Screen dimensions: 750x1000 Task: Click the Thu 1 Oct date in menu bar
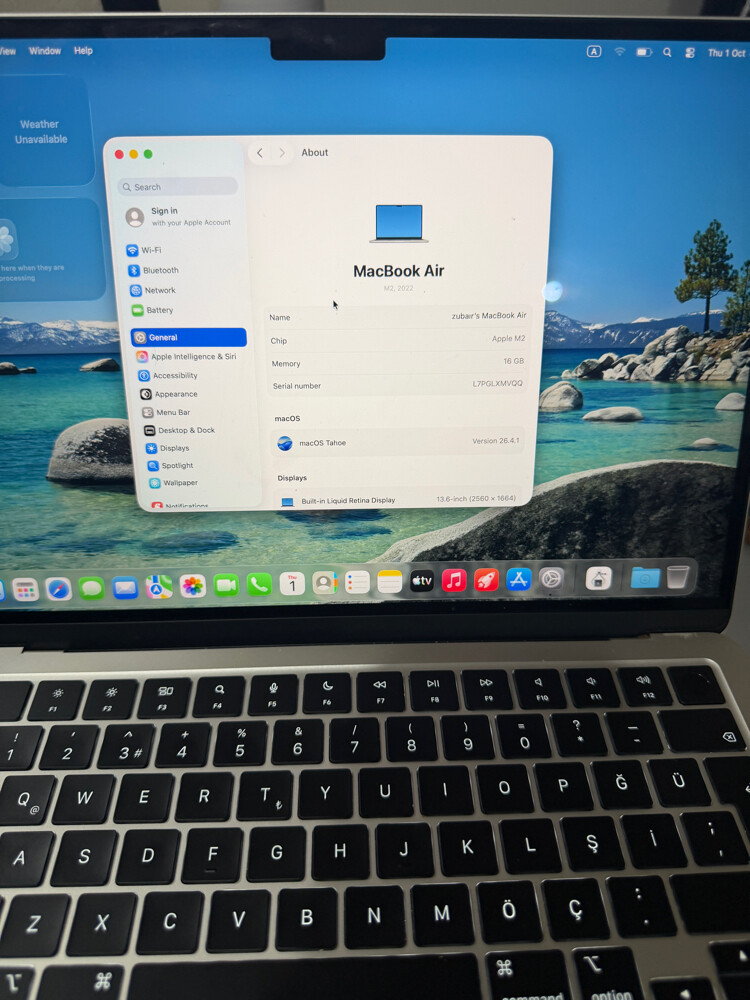click(x=726, y=53)
